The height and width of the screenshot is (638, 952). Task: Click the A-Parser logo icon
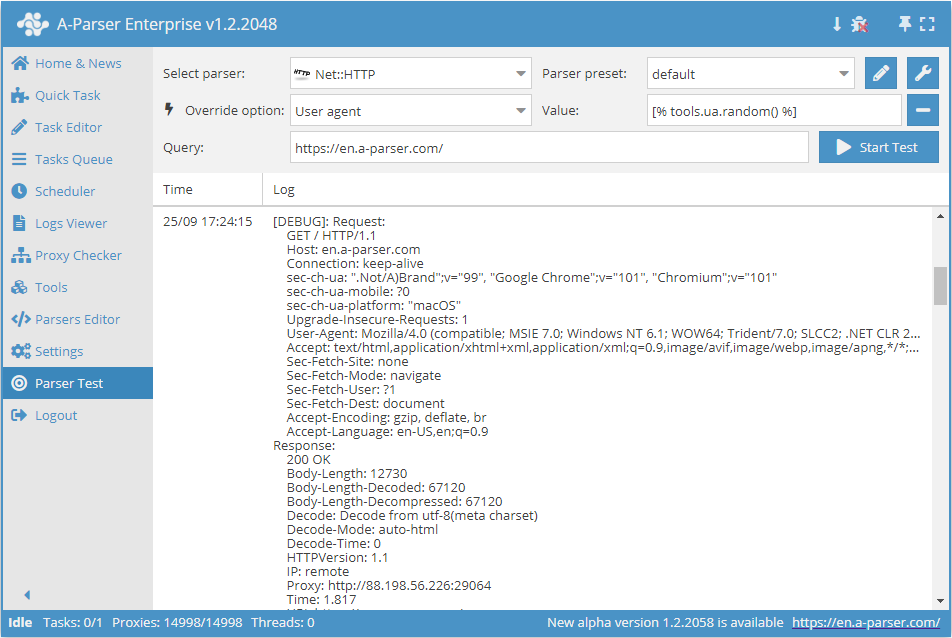click(x=32, y=24)
